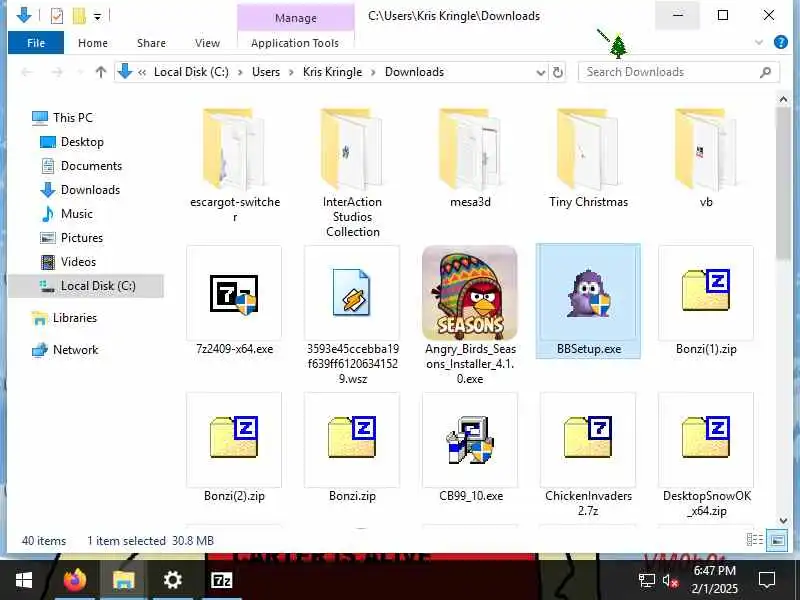Click the Manage contextual tab header

click(x=296, y=18)
